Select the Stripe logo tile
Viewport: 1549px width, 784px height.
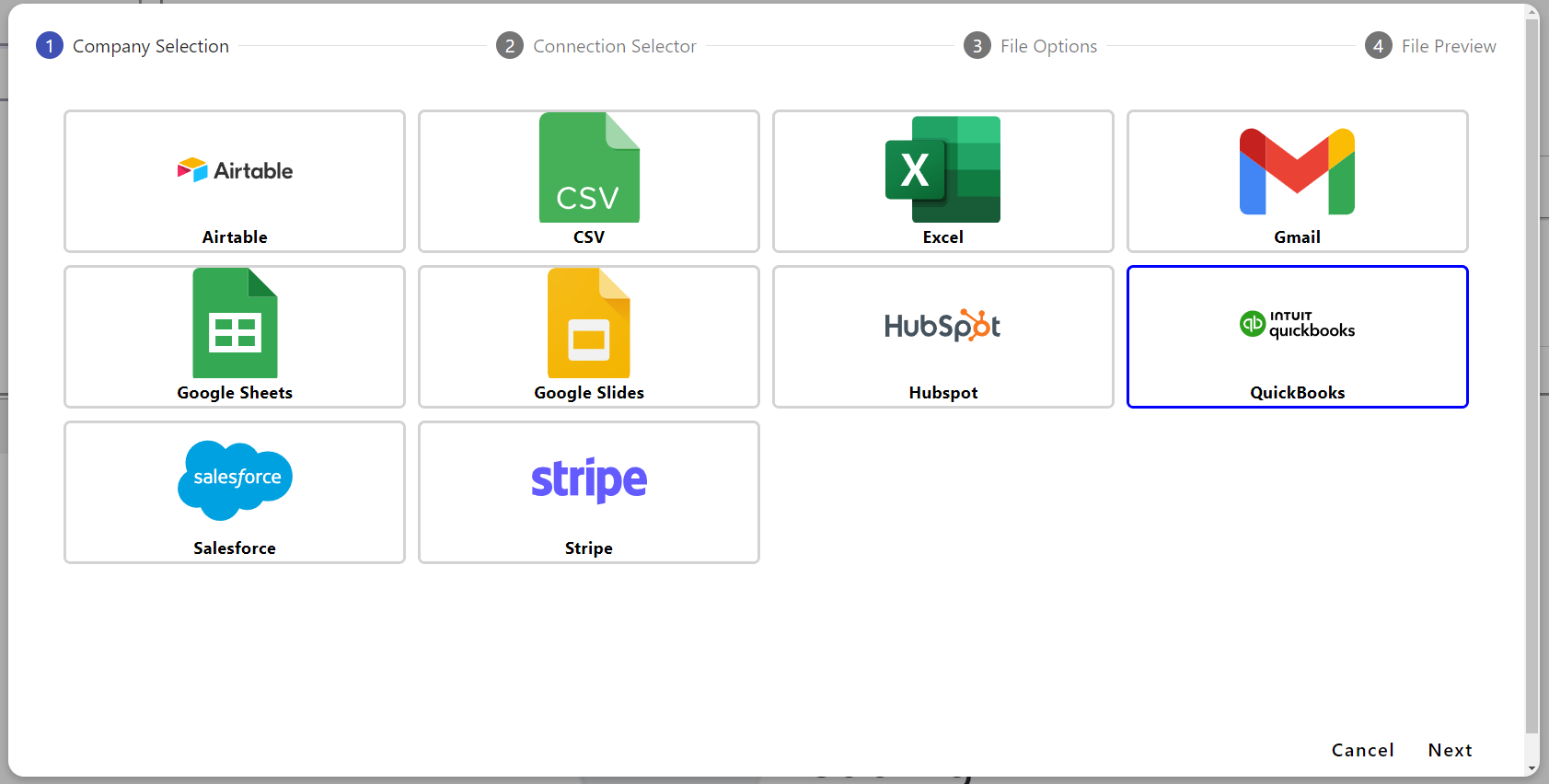(589, 479)
